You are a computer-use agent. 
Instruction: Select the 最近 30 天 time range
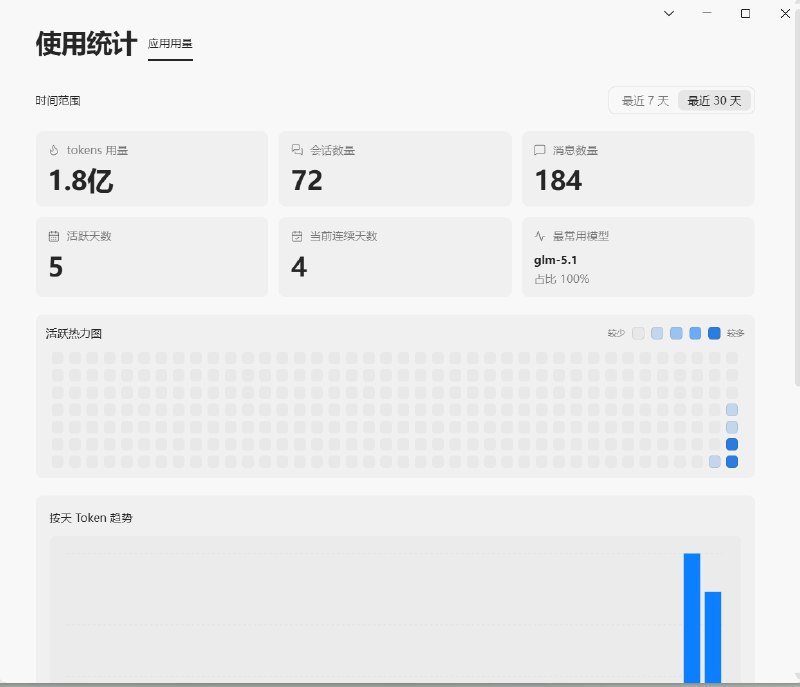coord(714,101)
